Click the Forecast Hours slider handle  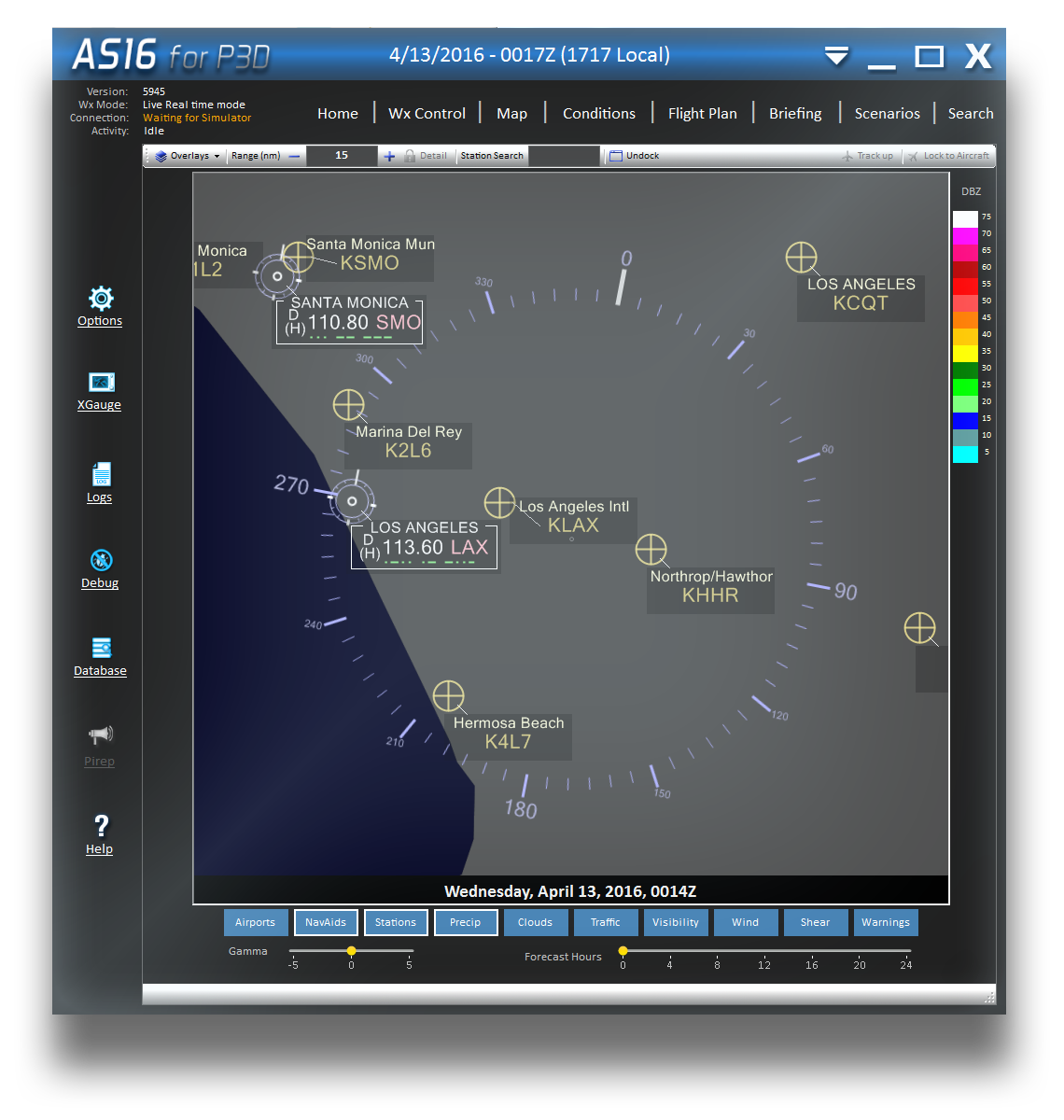click(623, 951)
